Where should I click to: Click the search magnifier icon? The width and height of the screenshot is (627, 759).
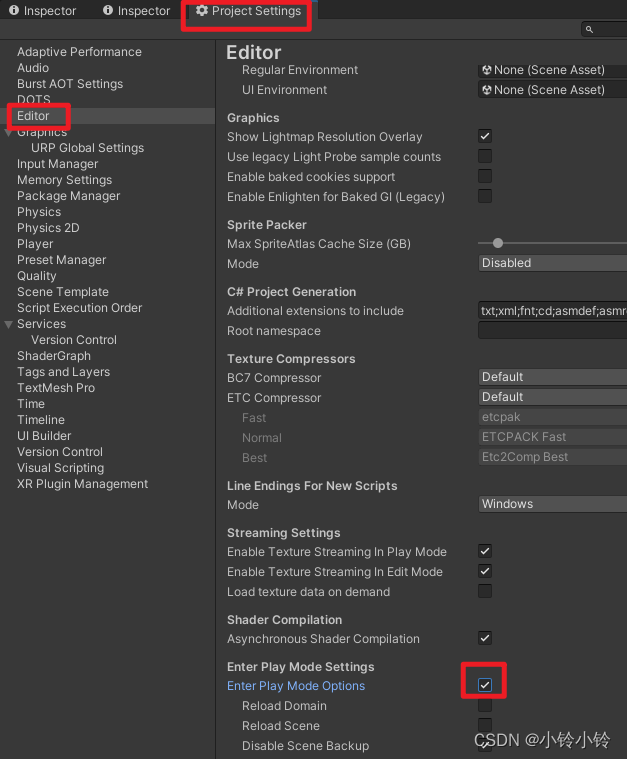coord(589,30)
